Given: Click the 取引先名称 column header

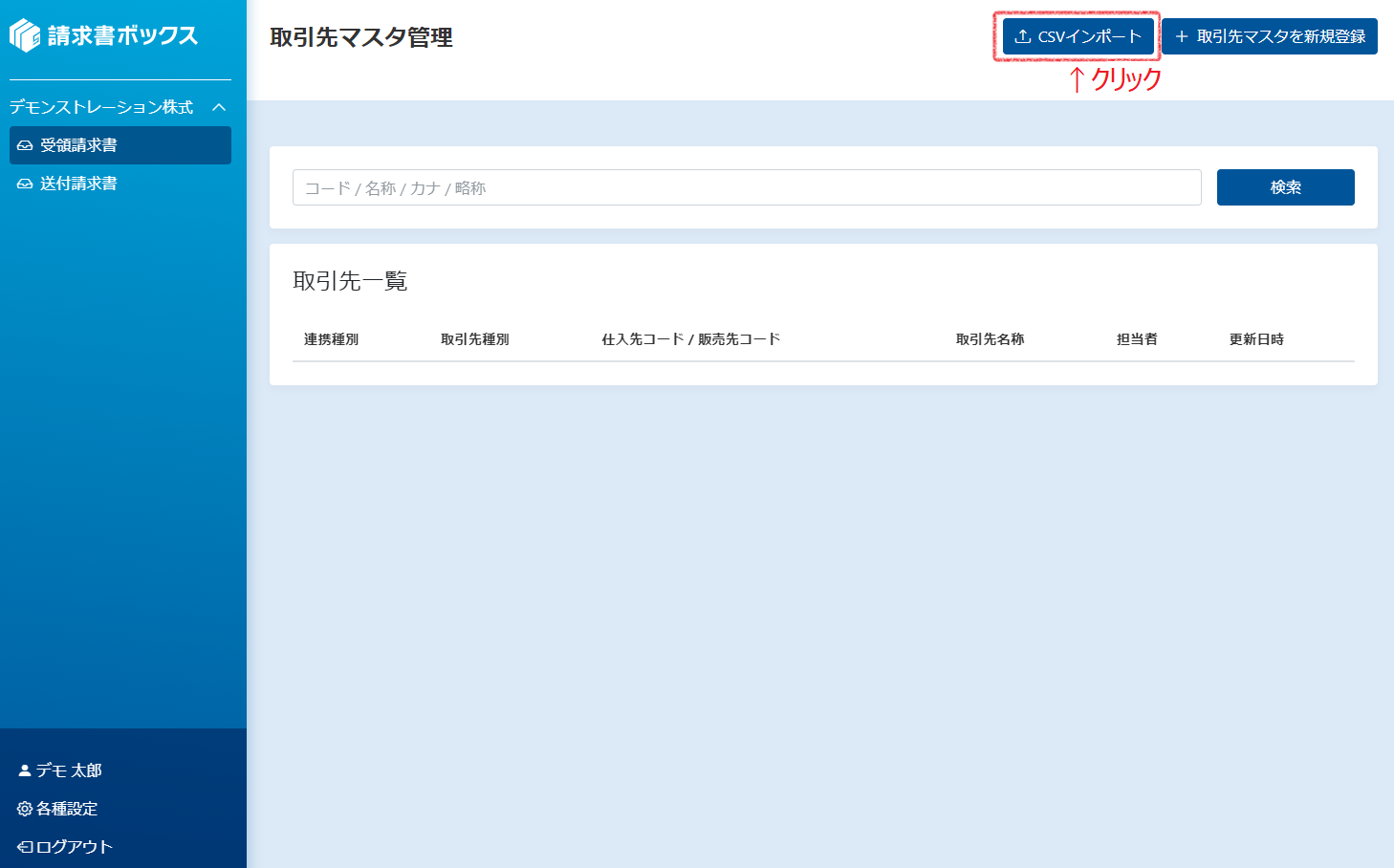Looking at the screenshot, I should coord(991,339).
